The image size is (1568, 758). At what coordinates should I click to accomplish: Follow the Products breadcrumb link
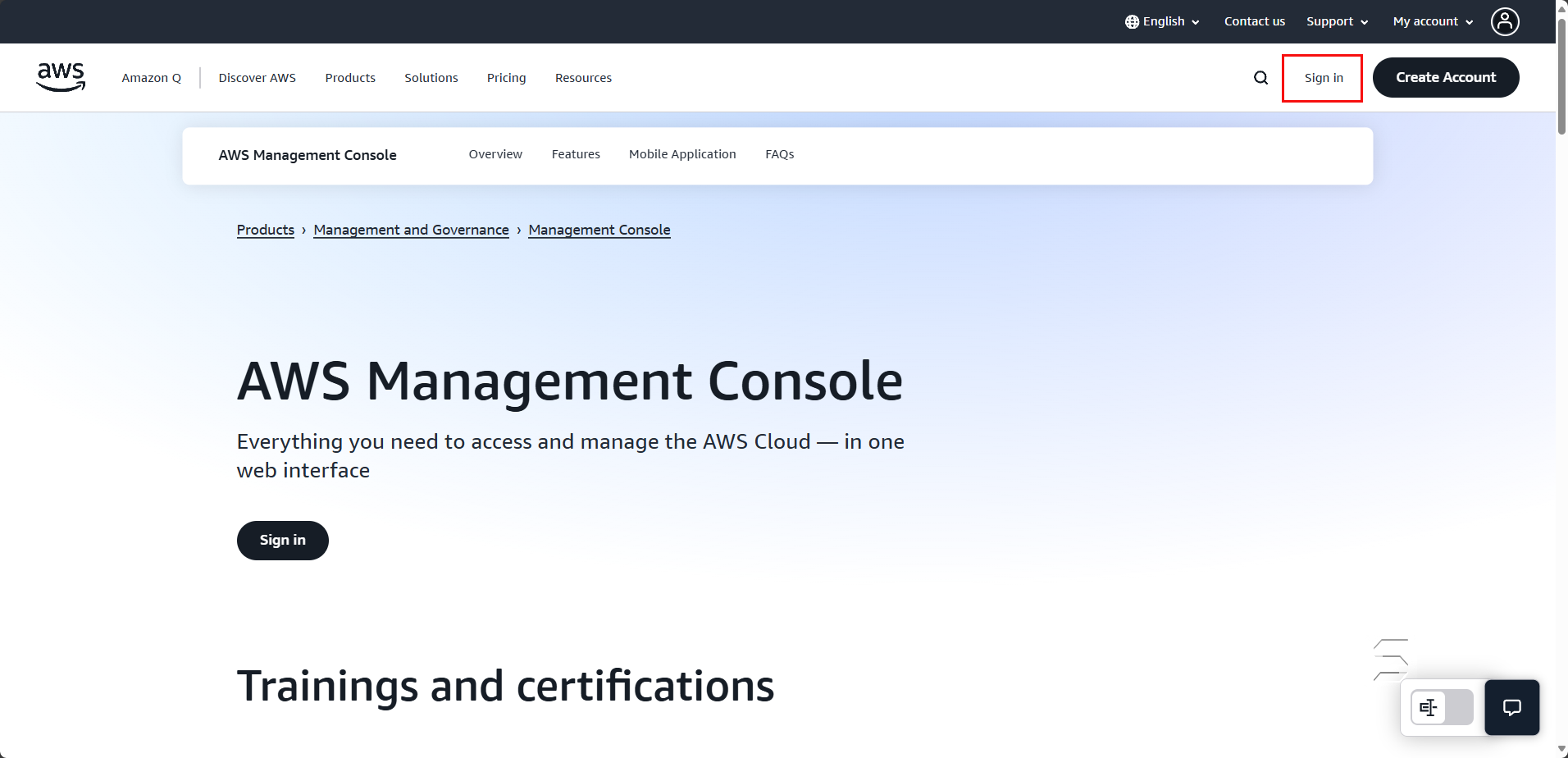click(265, 230)
